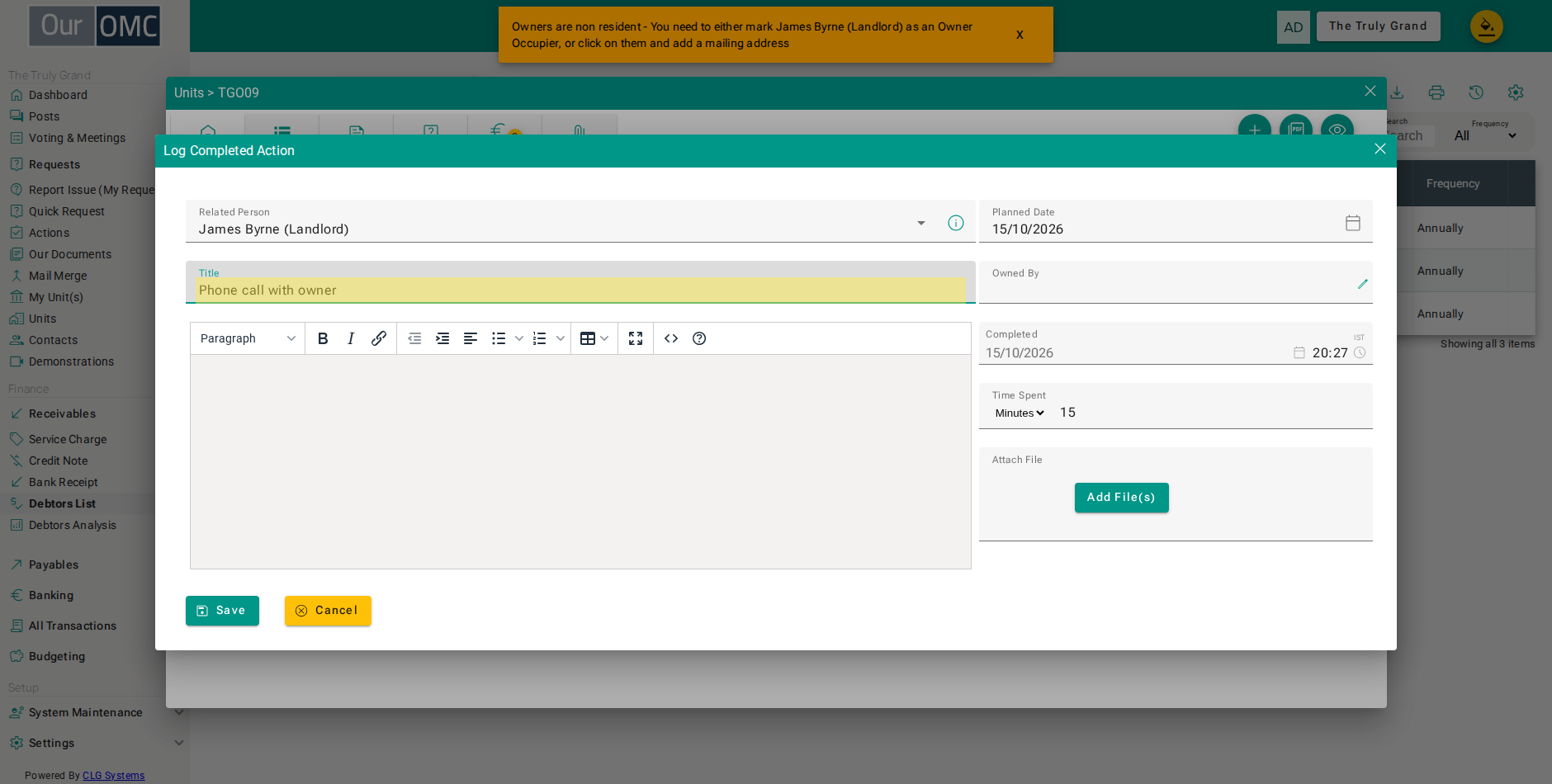This screenshot has height=784, width=1552.
Task: Insert a bulleted list
Action: tap(499, 338)
